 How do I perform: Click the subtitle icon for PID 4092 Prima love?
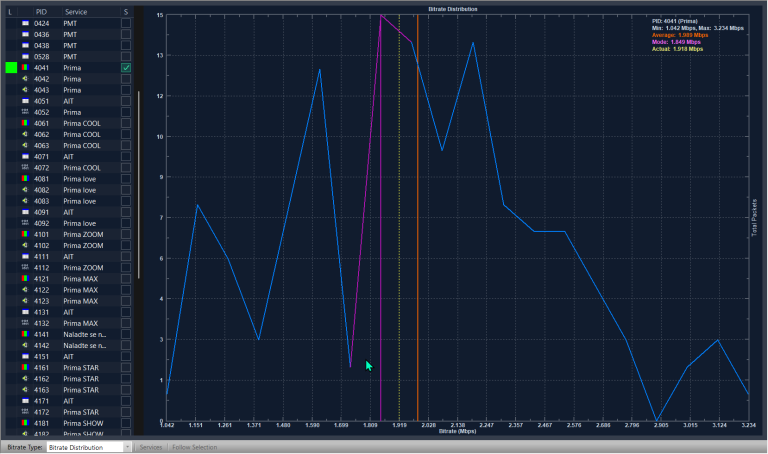pos(25,223)
